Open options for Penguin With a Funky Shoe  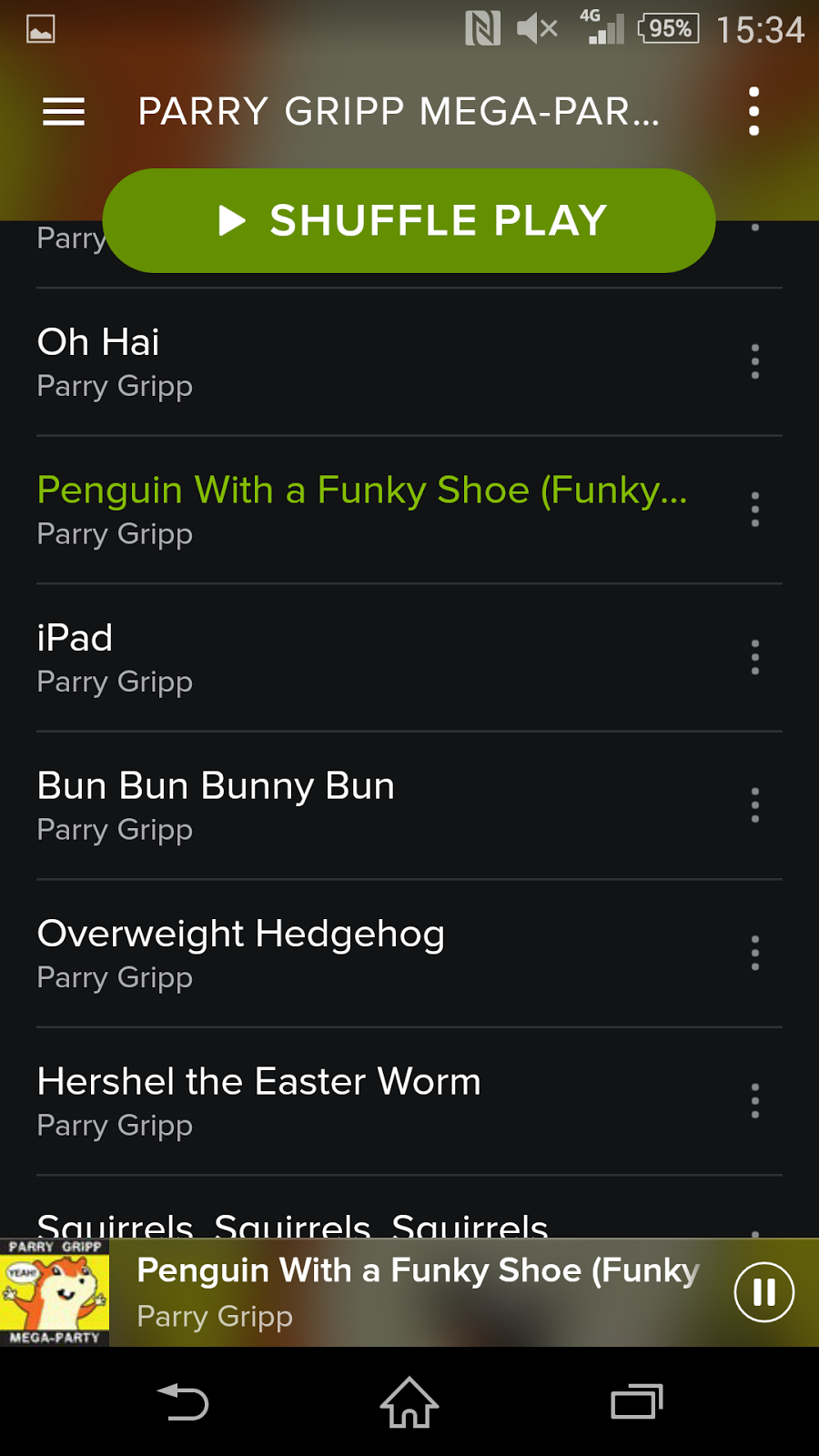click(754, 510)
